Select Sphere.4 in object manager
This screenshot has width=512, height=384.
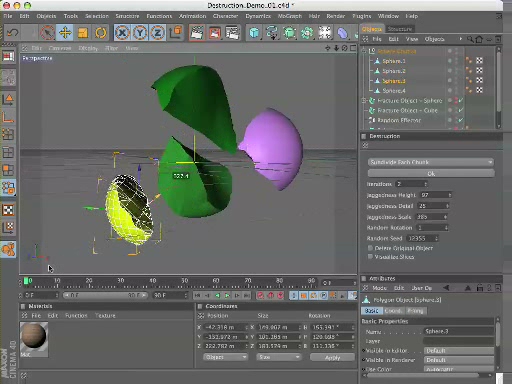click(x=394, y=91)
